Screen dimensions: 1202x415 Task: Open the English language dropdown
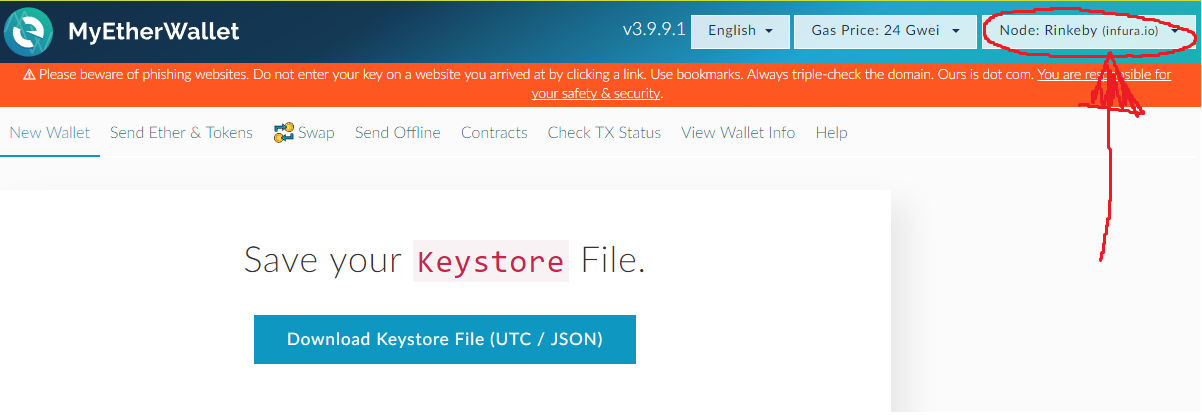click(x=740, y=31)
